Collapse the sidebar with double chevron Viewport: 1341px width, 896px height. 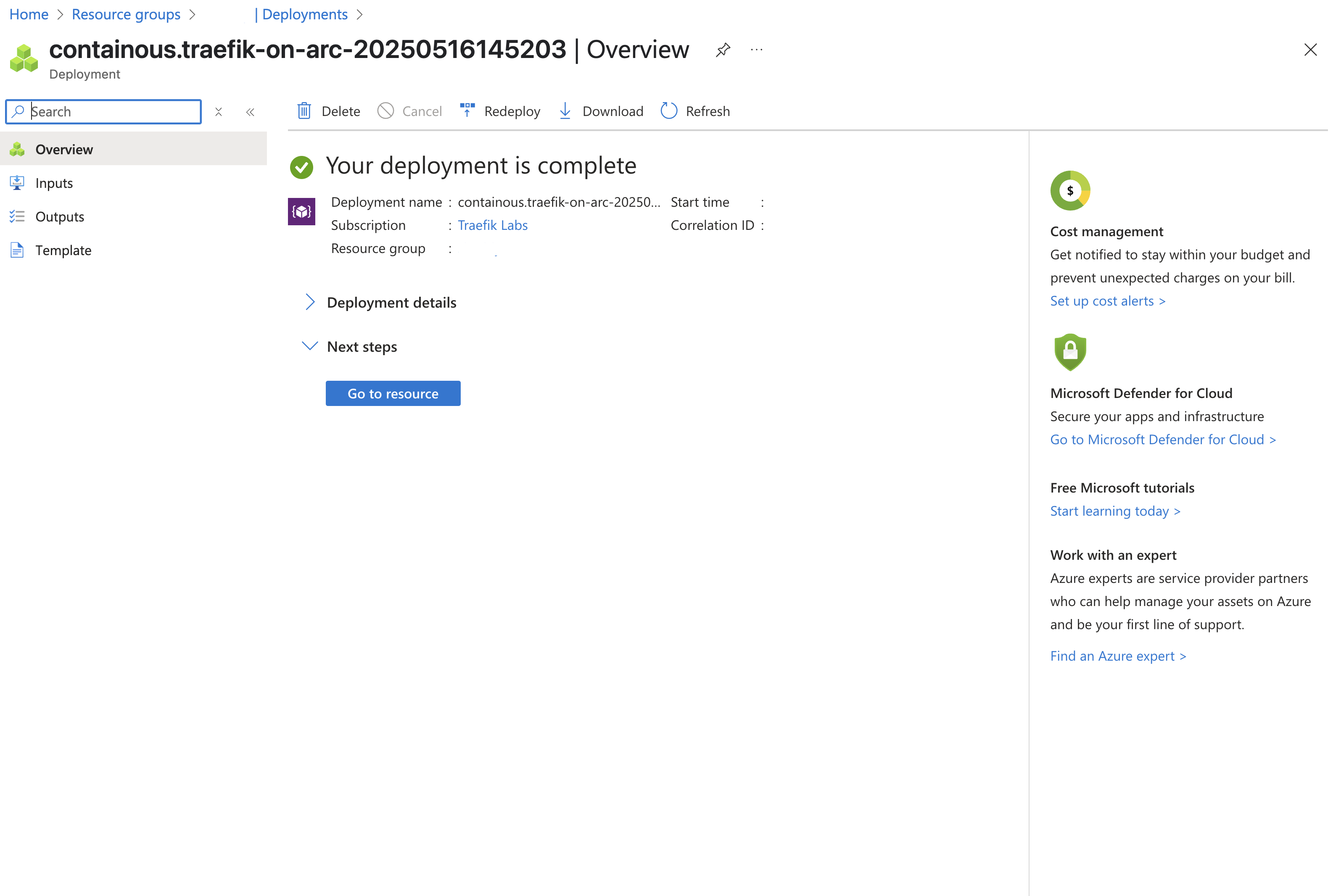250,112
